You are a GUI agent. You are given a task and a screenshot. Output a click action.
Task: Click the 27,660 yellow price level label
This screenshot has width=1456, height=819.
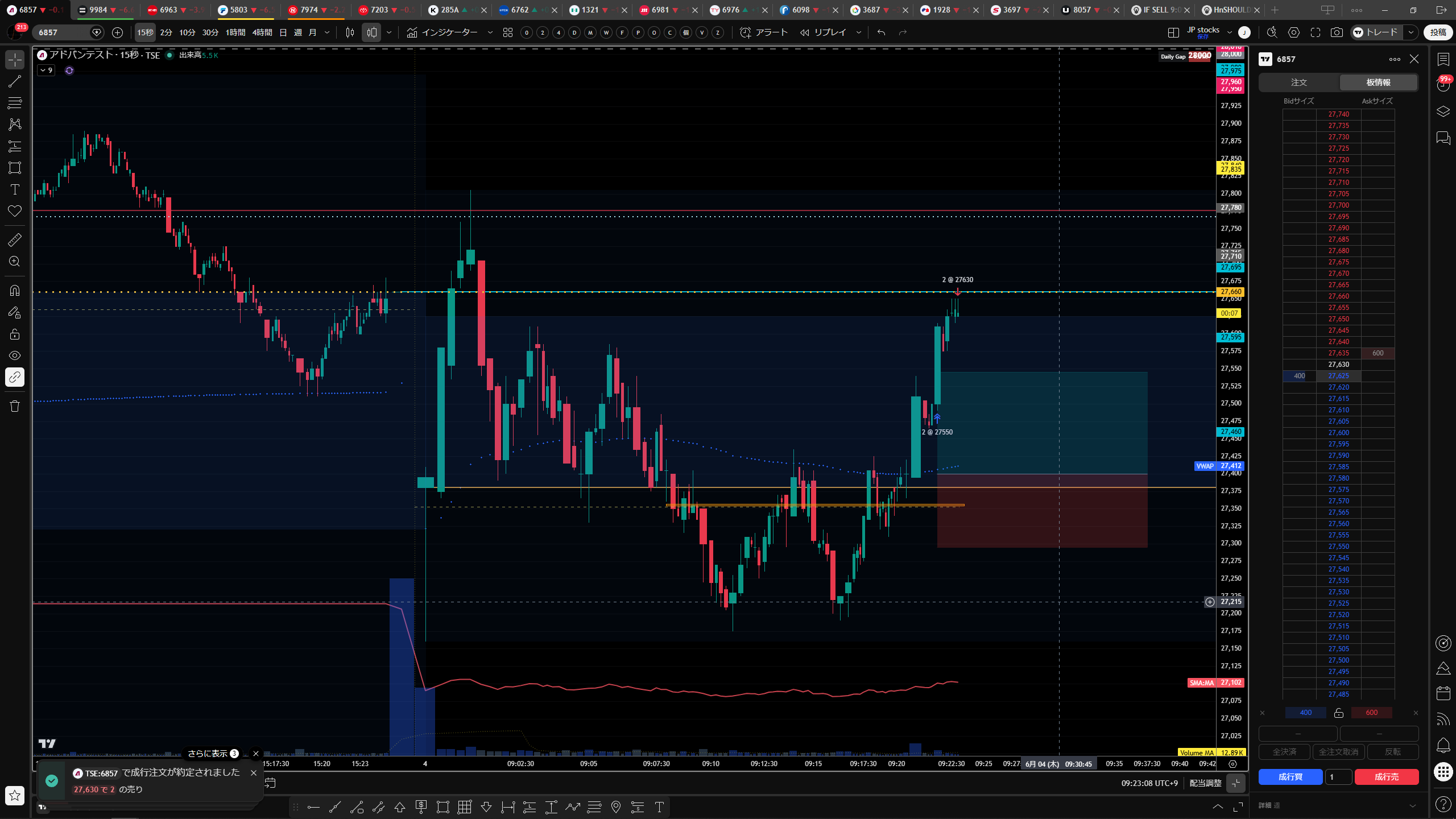pyautogui.click(x=1231, y=292)
